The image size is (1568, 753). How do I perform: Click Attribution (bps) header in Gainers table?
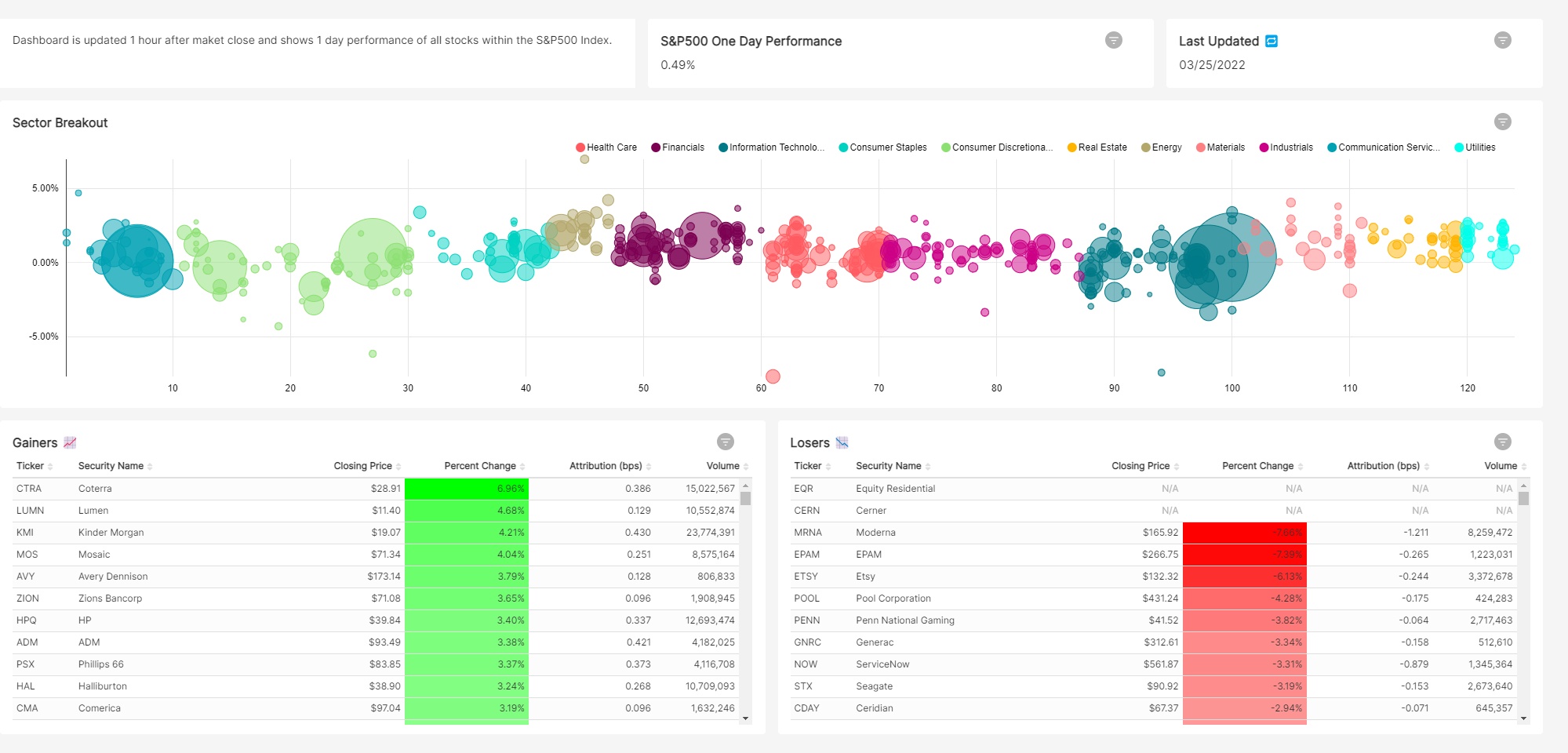[606, 466]
